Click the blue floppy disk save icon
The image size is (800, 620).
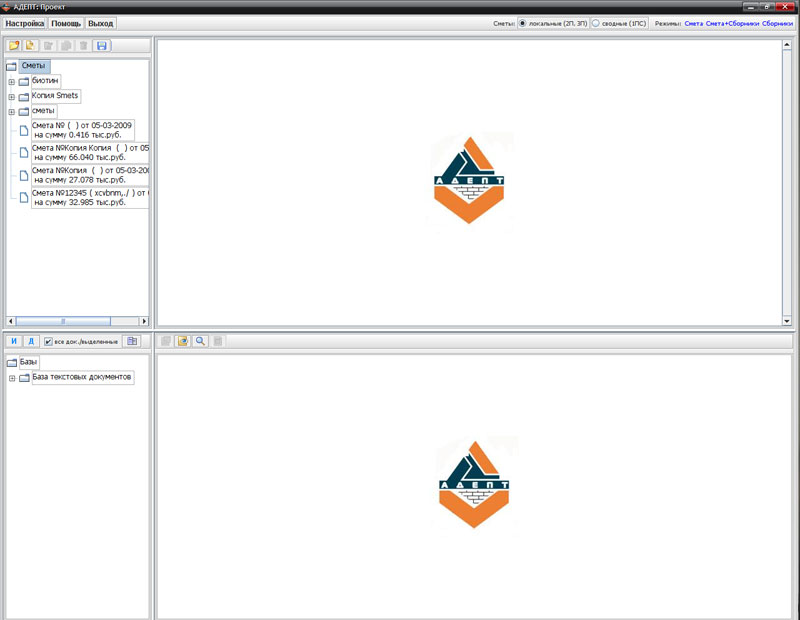(x=102, y=46)
